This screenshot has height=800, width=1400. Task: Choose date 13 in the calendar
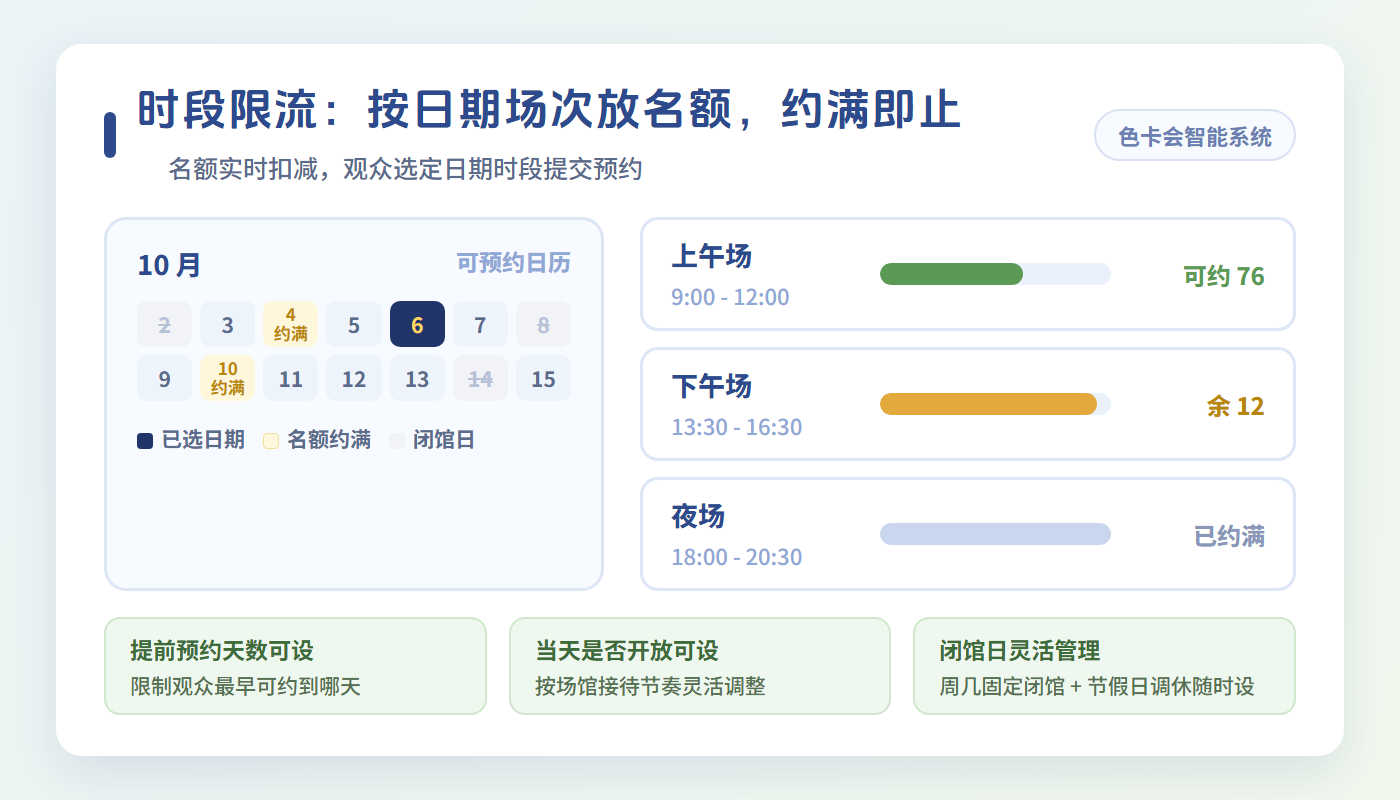coord(417,378)
